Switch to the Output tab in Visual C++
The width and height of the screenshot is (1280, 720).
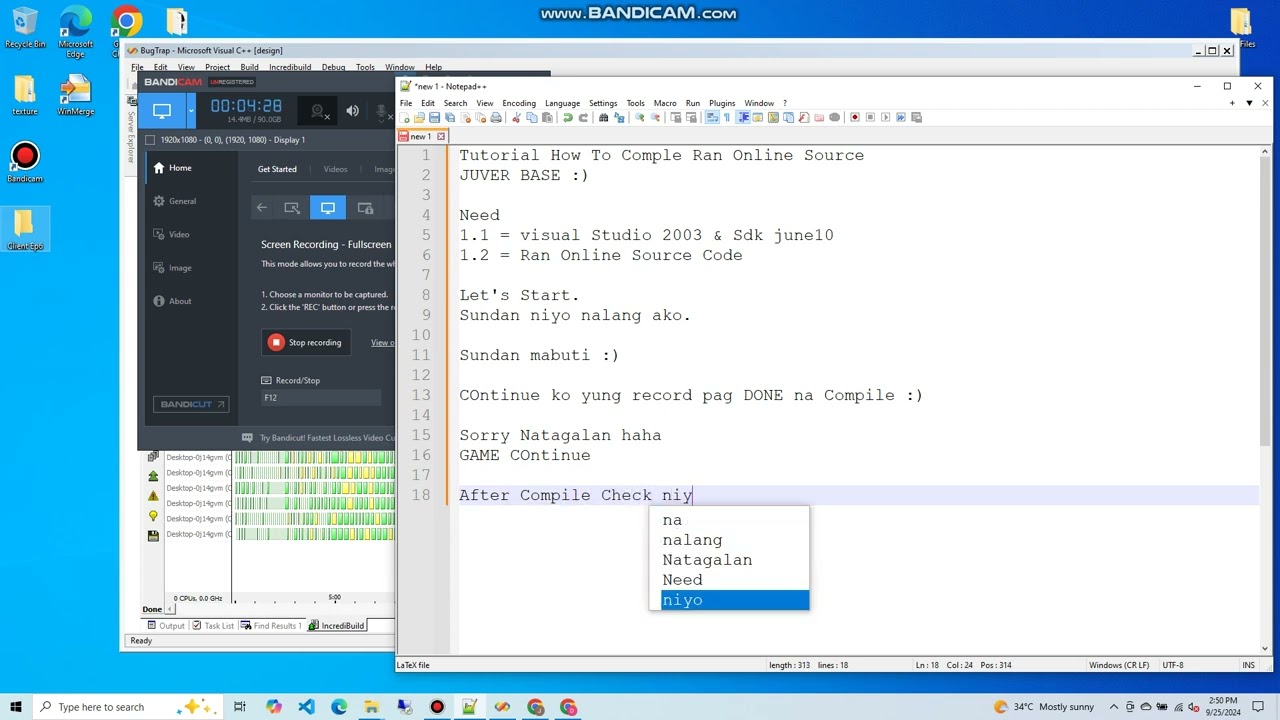coord(166,626)
